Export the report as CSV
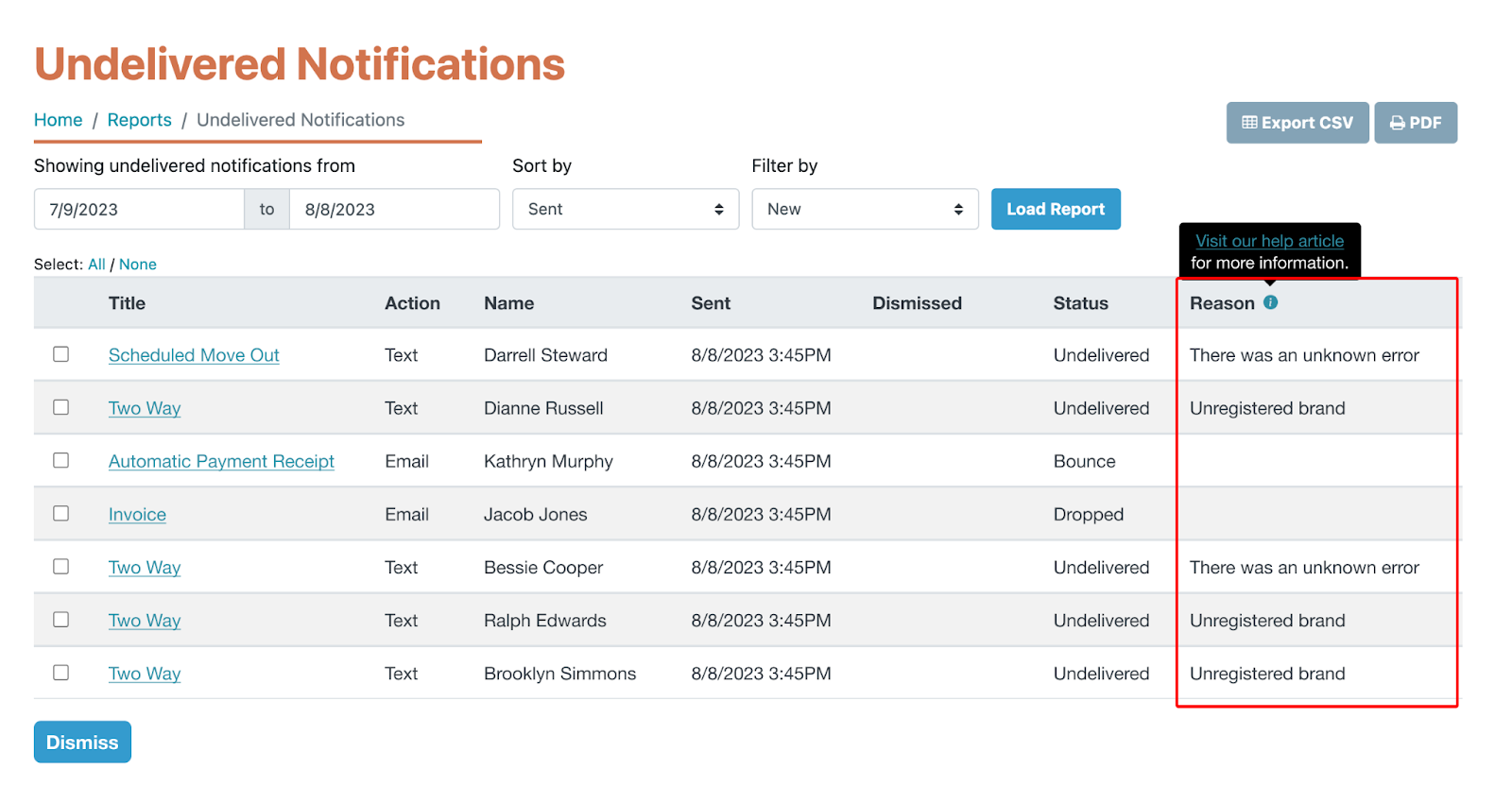The height and width of the screenshot is (786, 1512). point(1297,123)
